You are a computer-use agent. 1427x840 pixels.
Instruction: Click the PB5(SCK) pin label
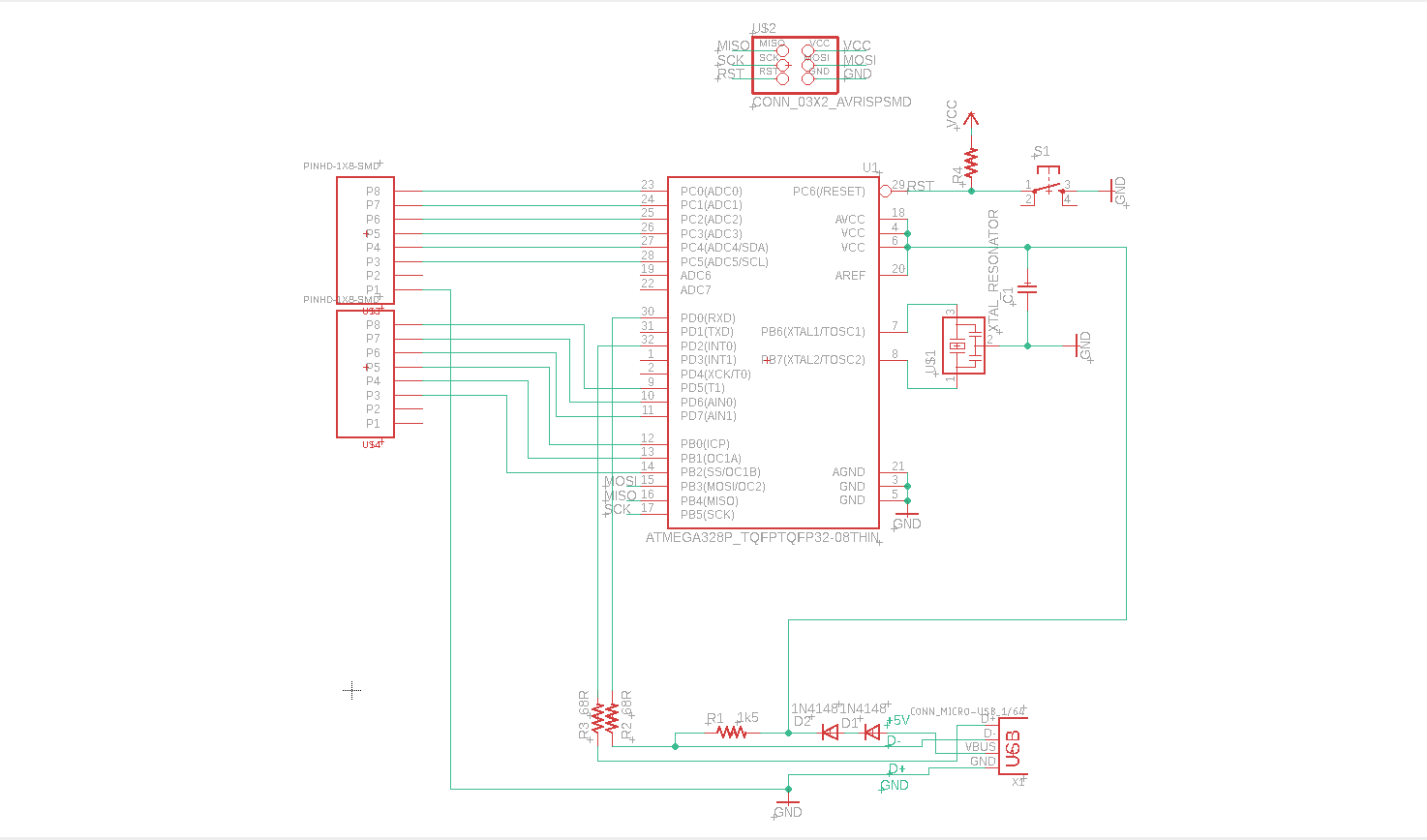[708, 515]
